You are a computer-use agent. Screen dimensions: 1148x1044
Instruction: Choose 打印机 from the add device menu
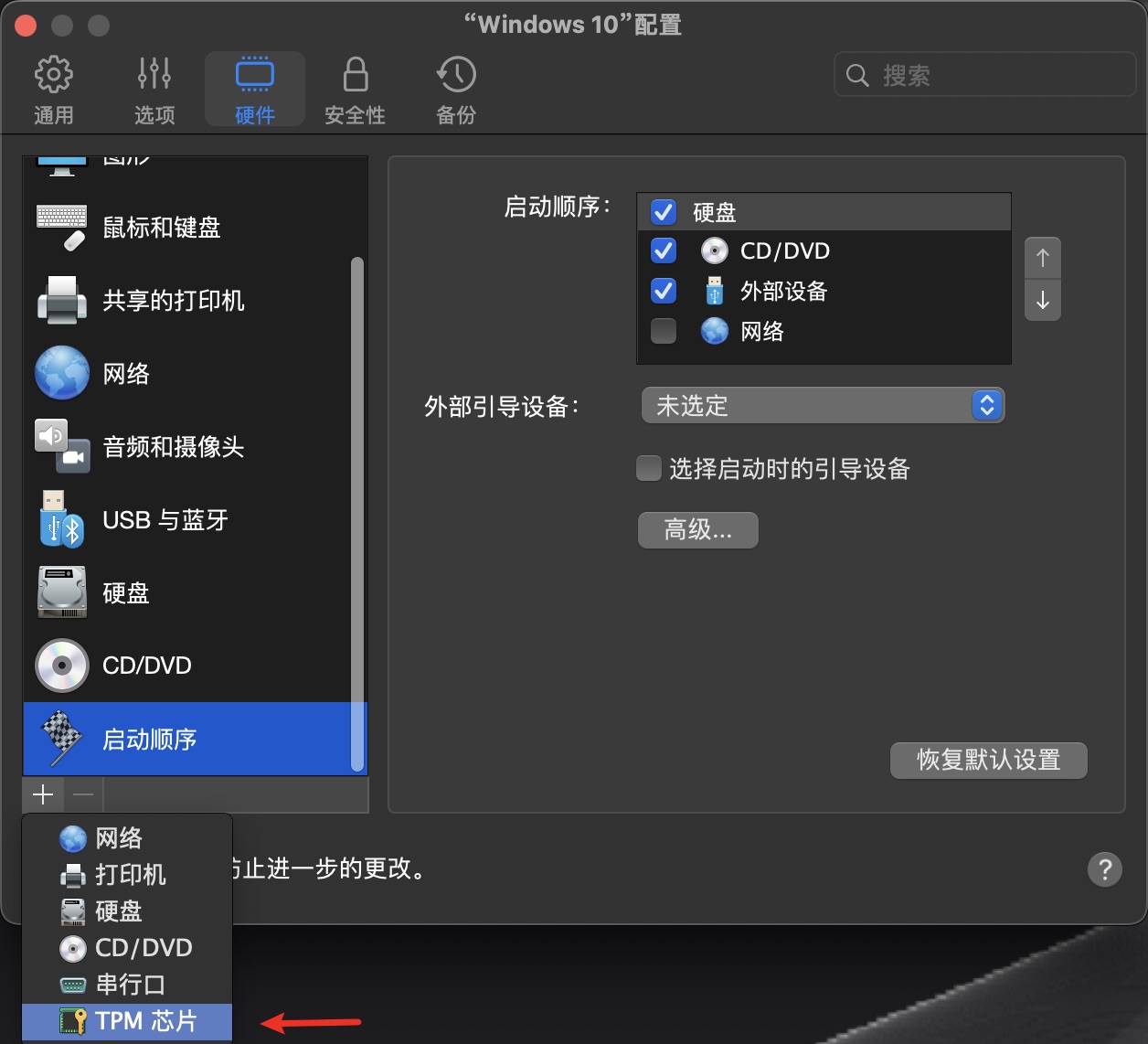click(x=127, y=875)
